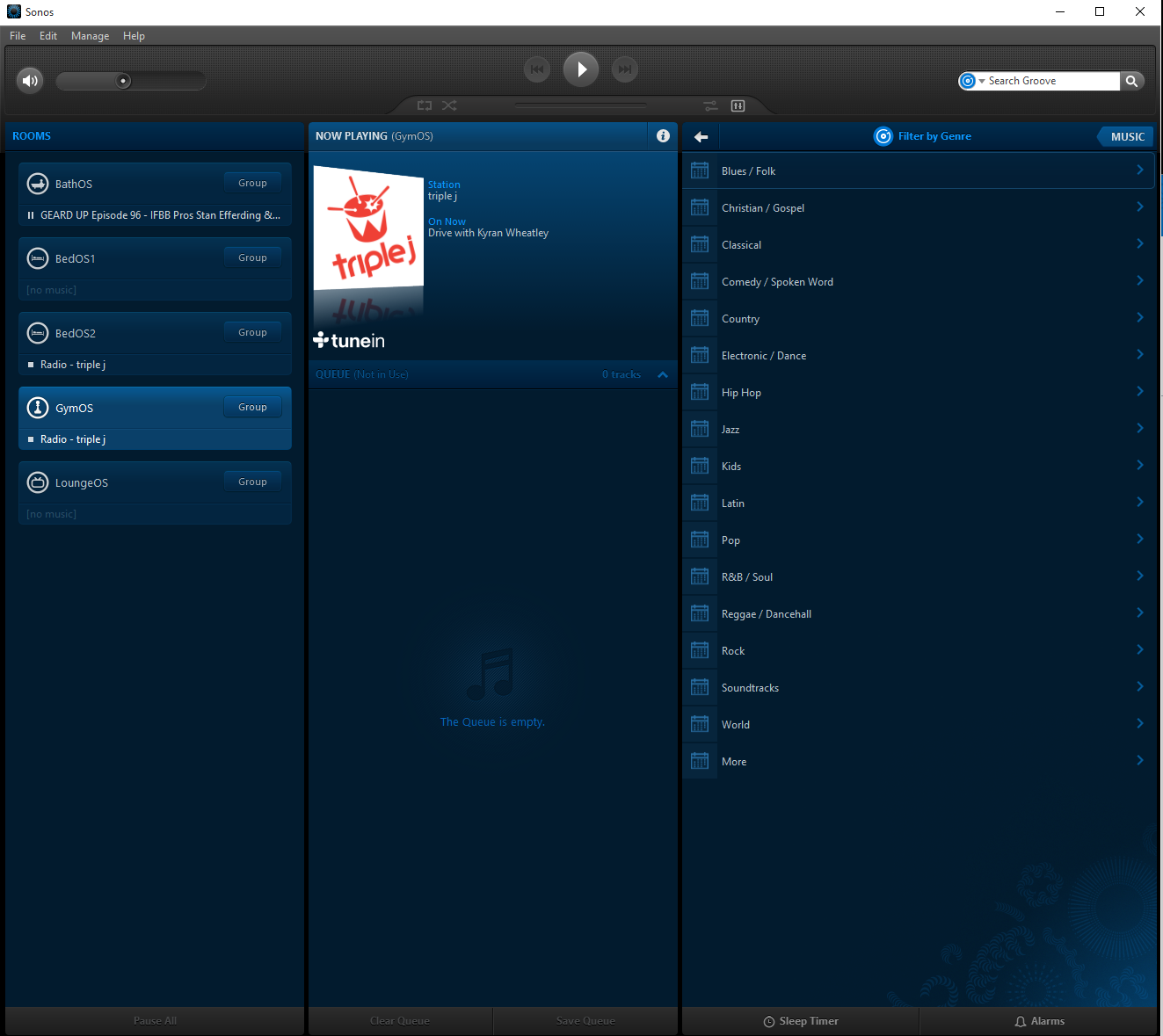Collapse the Queue panel chevron

click(663, 374)
